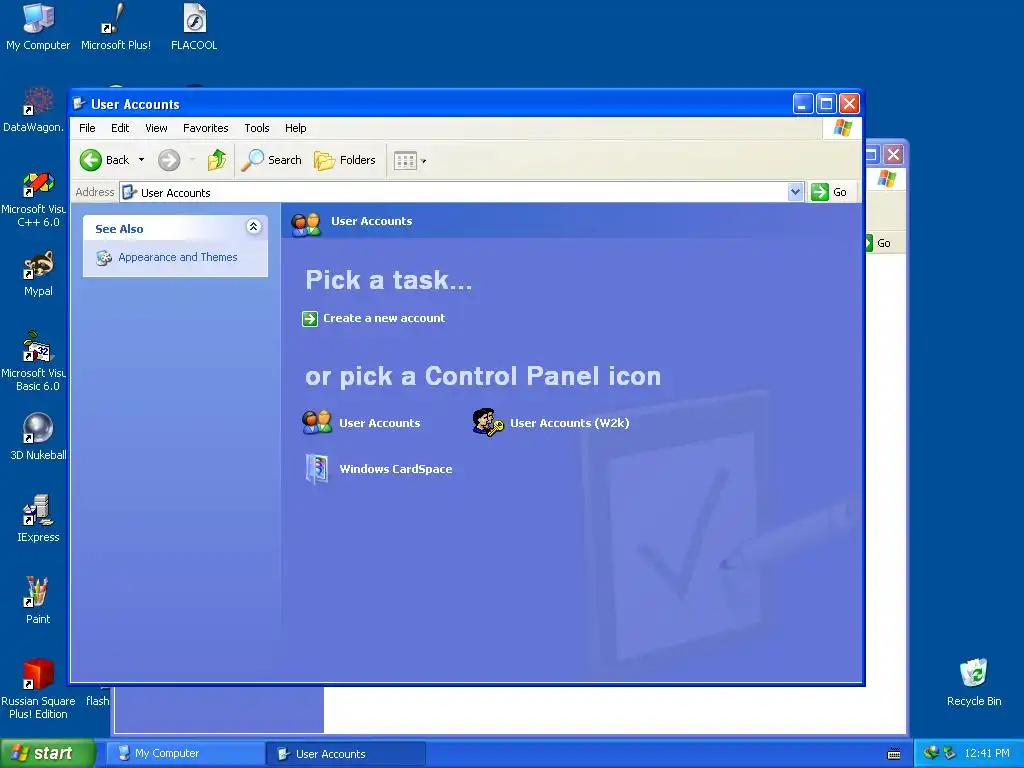Click the User Accounts header icon

(x=306, y=224)
